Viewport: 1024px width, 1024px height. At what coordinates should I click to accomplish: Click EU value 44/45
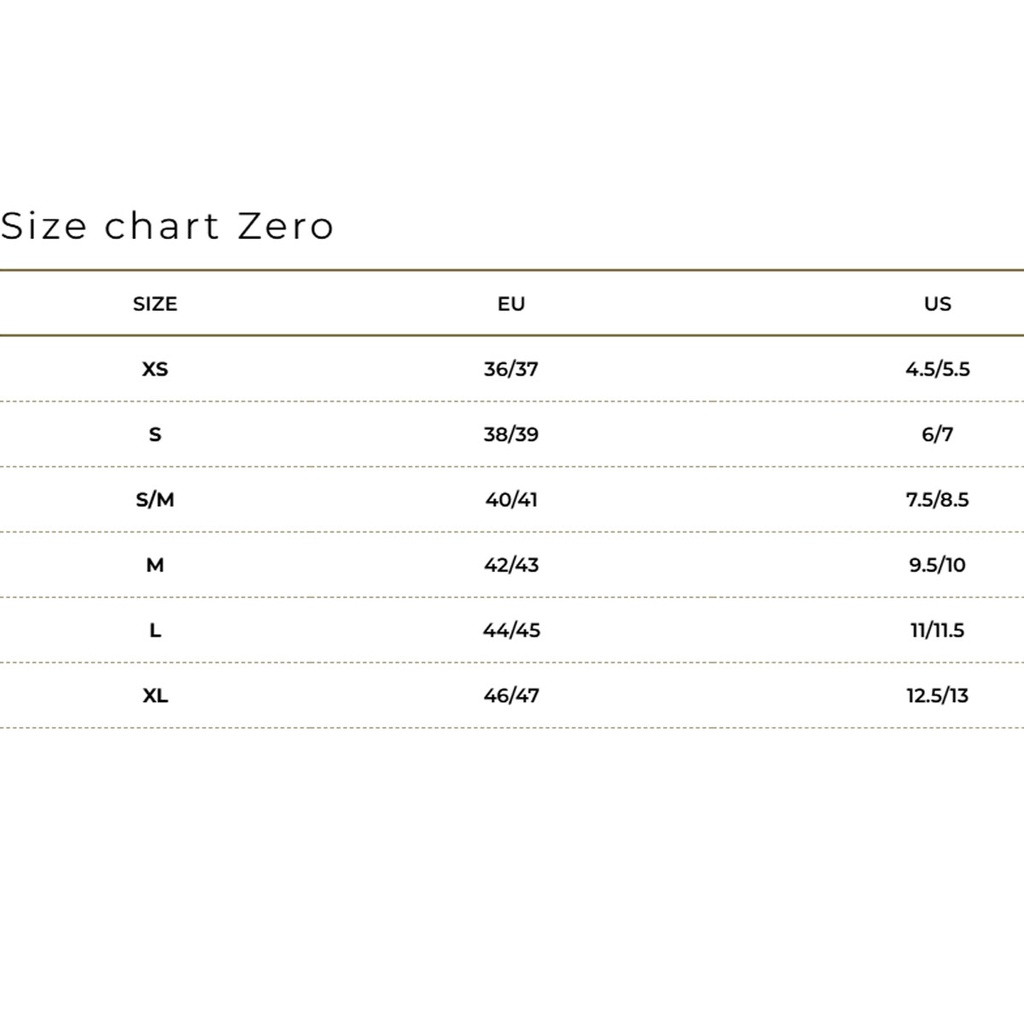tap(511, 631)
